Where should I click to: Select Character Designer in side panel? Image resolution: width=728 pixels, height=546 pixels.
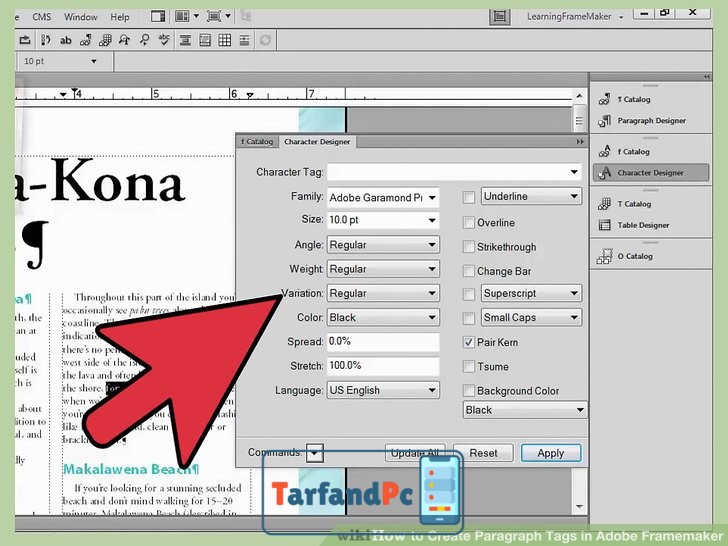pos(651,173)
